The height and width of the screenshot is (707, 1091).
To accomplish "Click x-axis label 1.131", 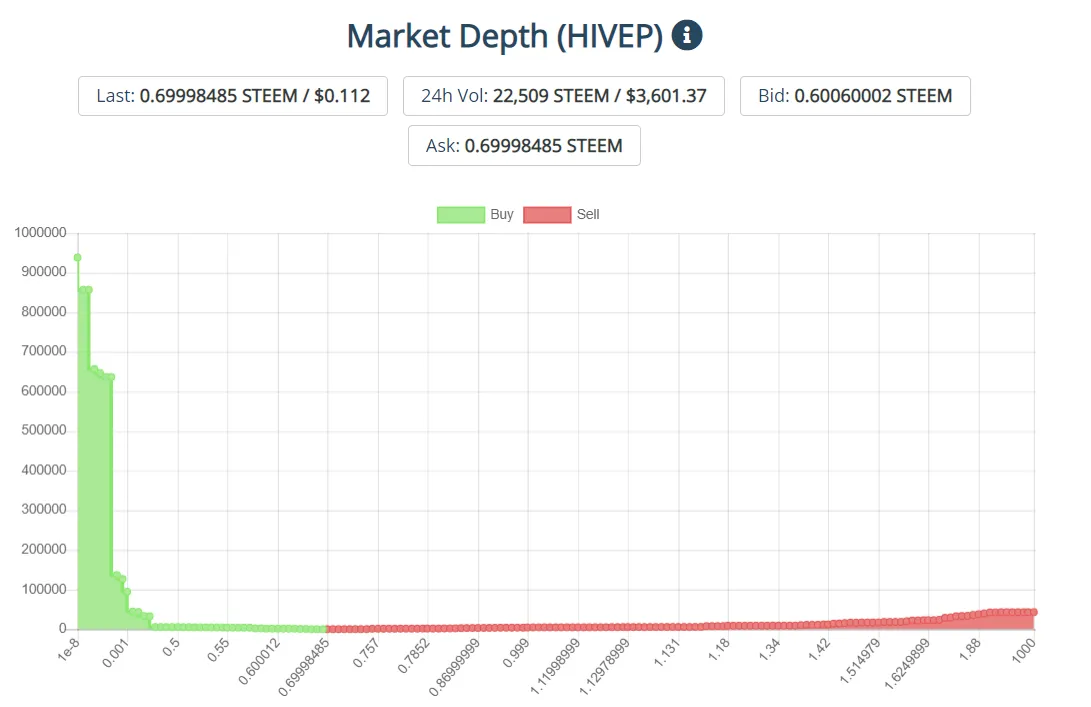I will tap(666, 653).
